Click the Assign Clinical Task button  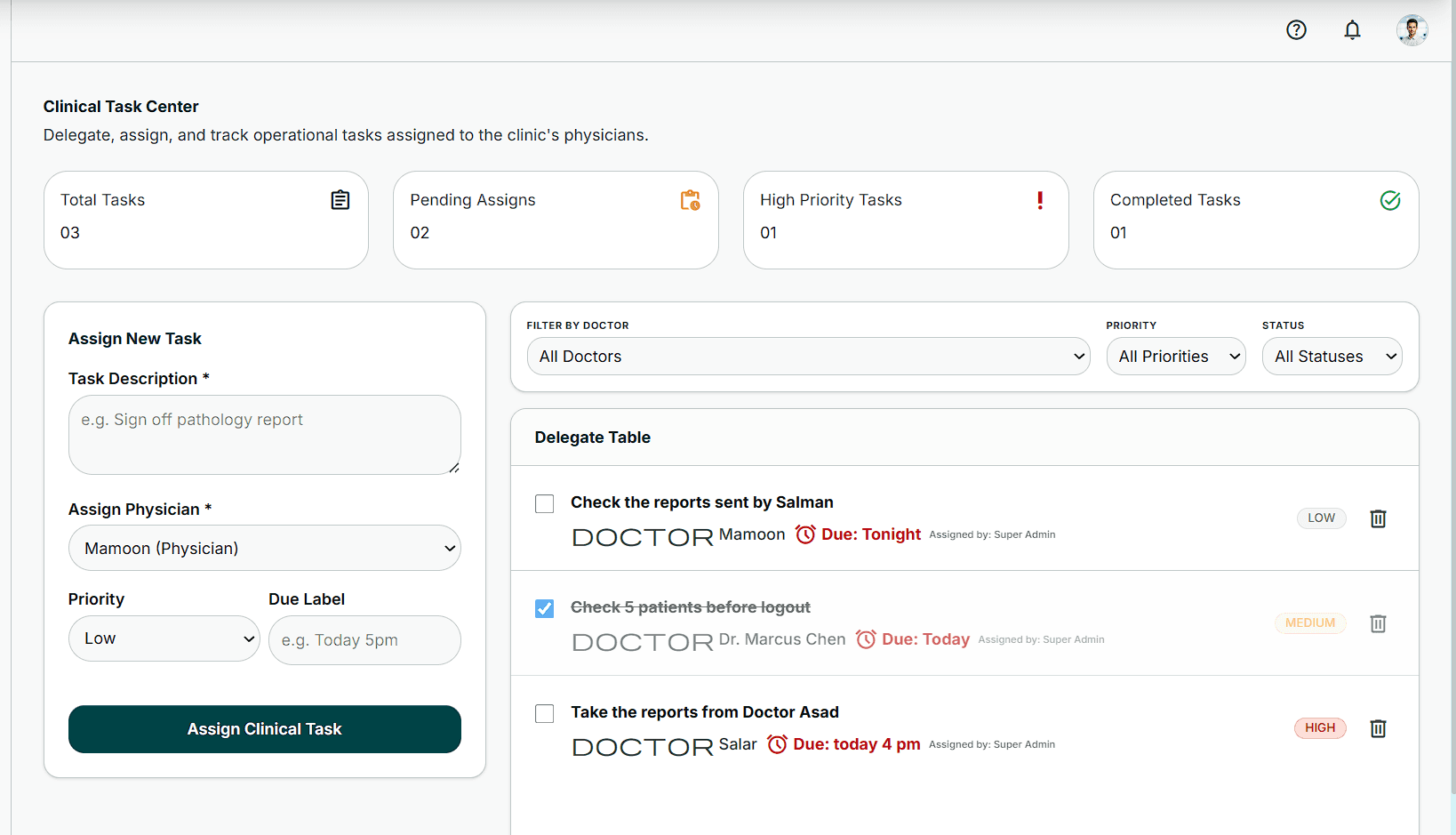point(265,729)
